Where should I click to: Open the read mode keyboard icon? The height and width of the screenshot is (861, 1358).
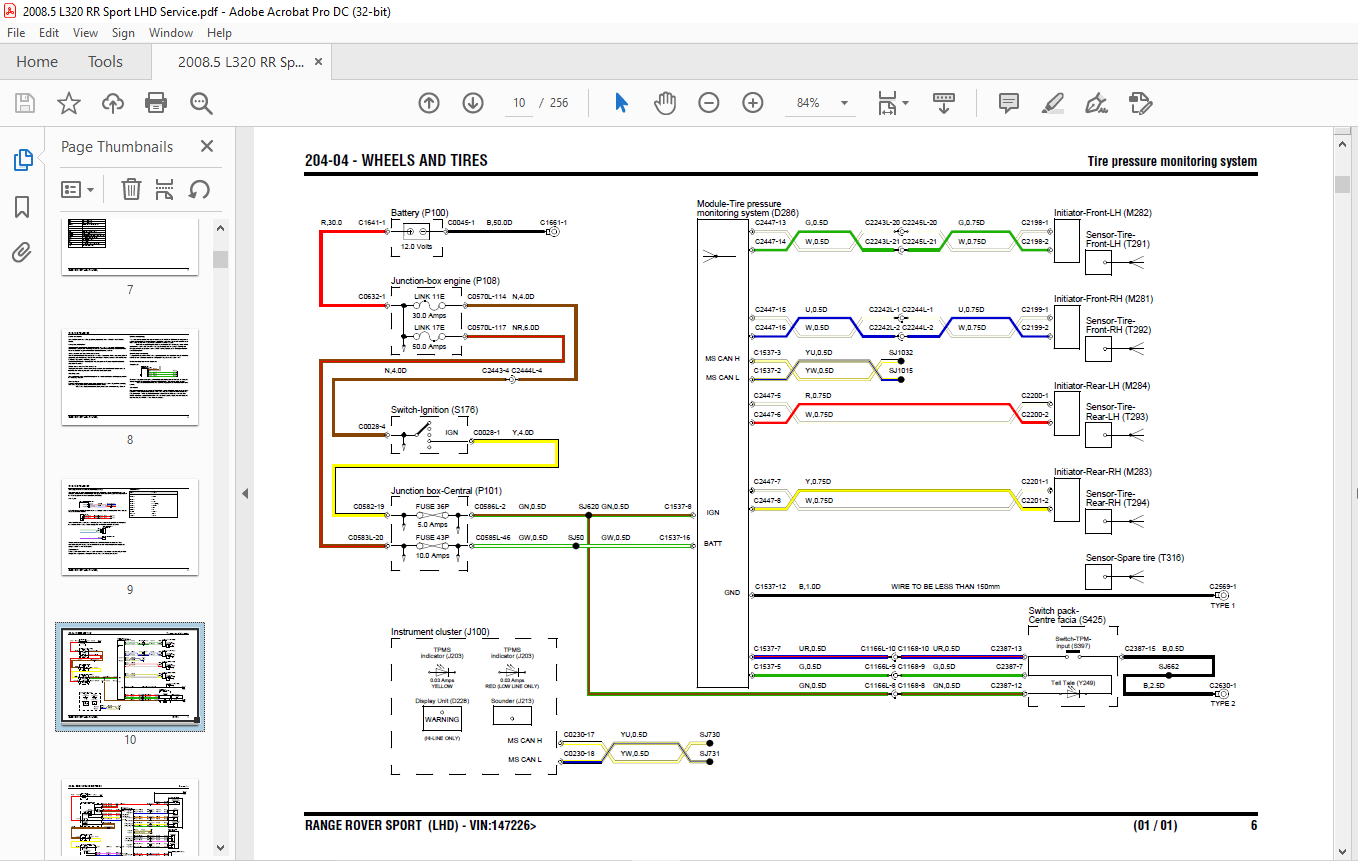coord(944,103)
